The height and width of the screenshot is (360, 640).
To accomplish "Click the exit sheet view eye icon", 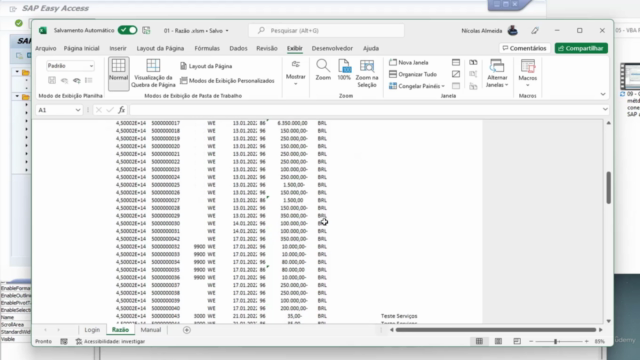I will [64, 80].
